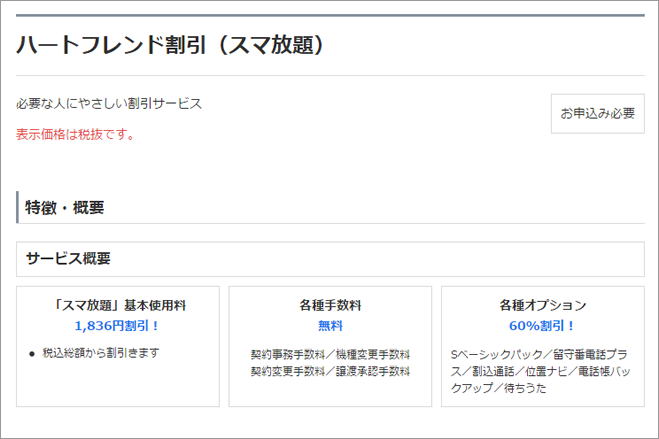The width and height of the screenshot is (659, 439).
Task: Click the 税込総額から割引きます bullet item
Action: (101, 353)
